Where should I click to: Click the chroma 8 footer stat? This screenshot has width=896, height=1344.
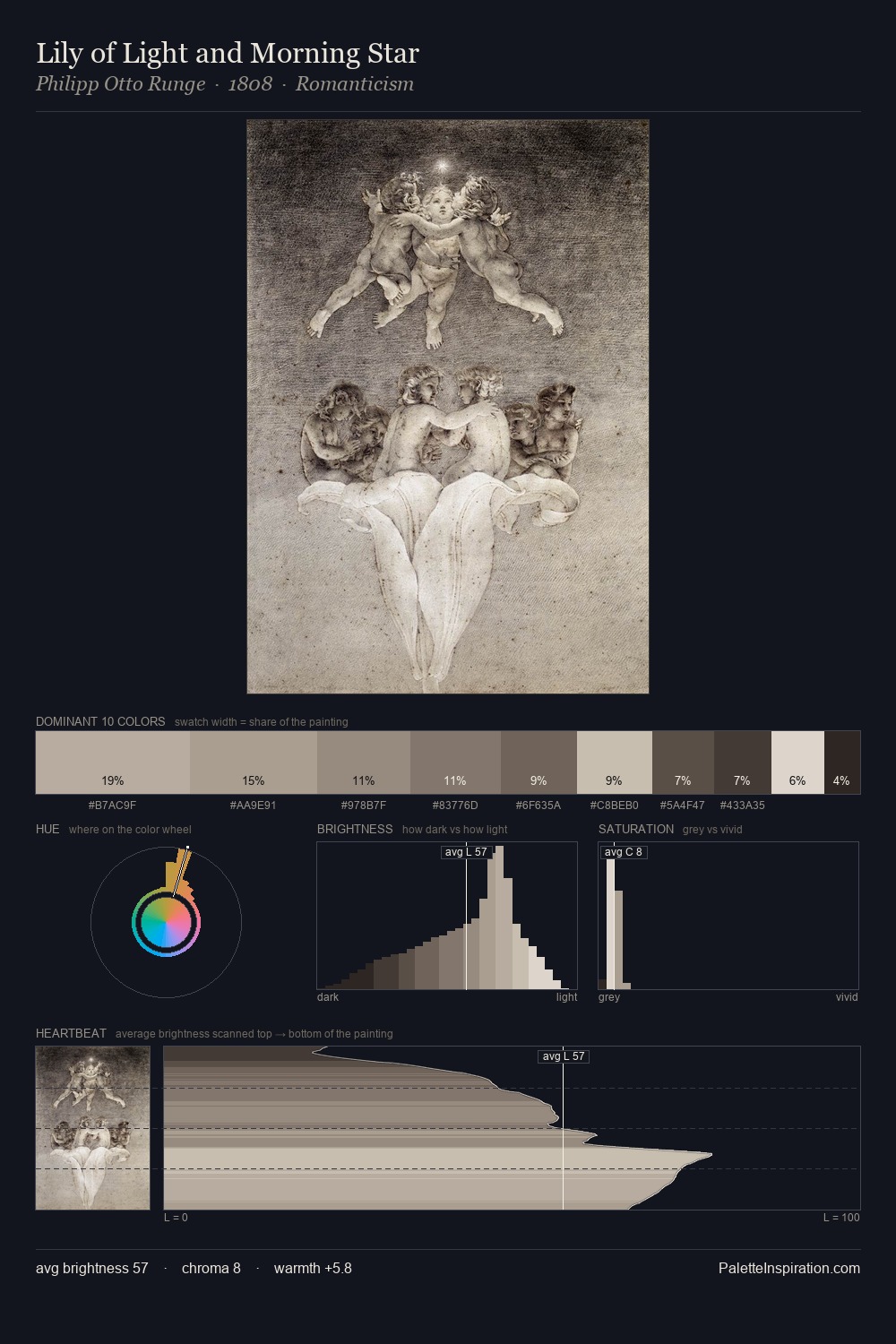(x=211, y=1269)
